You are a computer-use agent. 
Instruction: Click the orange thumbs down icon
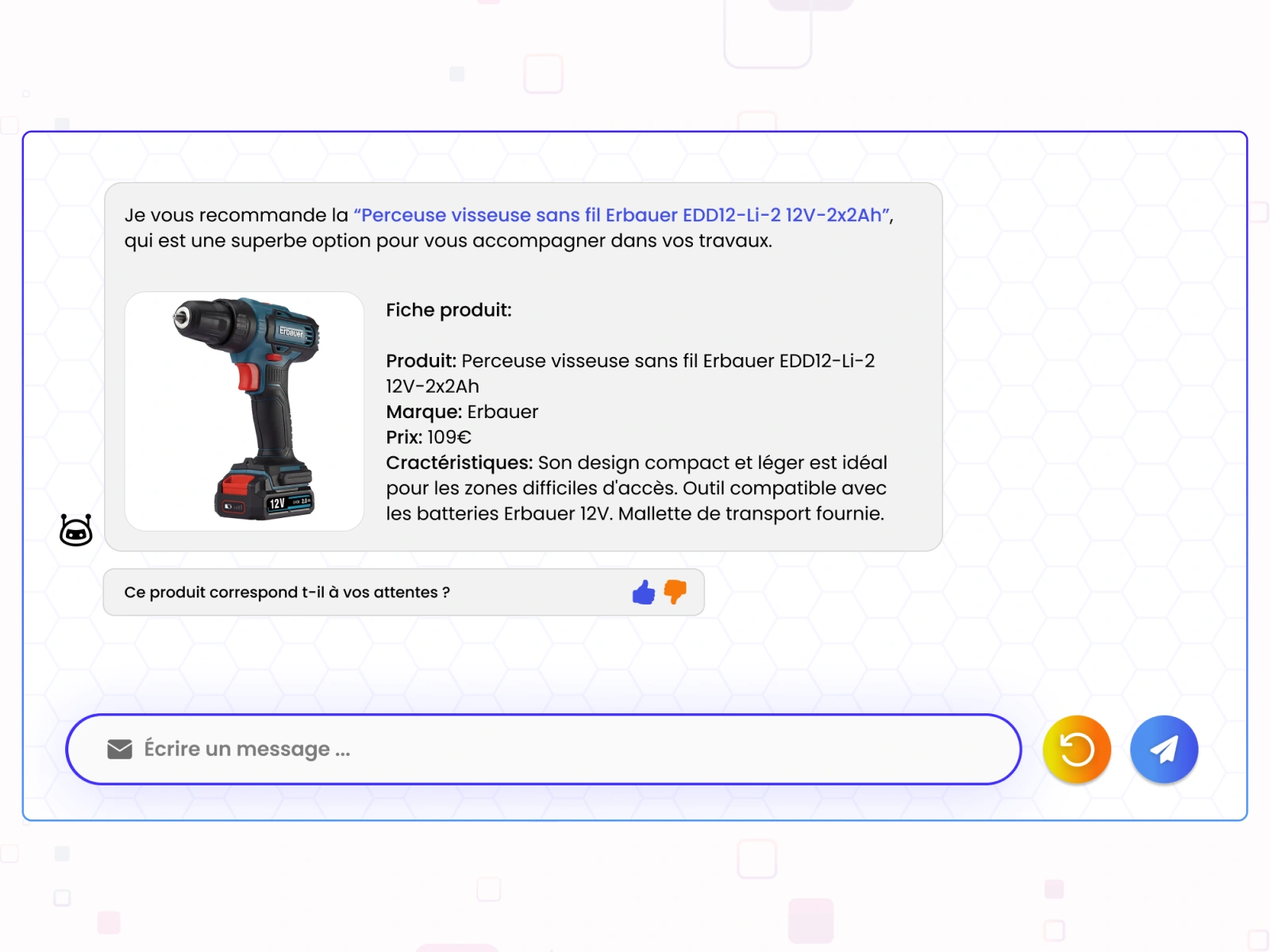[x=675, y=592]
